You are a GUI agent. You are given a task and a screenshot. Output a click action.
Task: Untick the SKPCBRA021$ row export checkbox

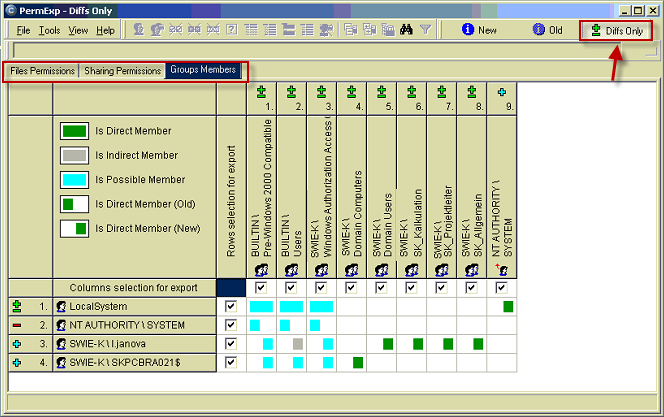pos(231,363)
